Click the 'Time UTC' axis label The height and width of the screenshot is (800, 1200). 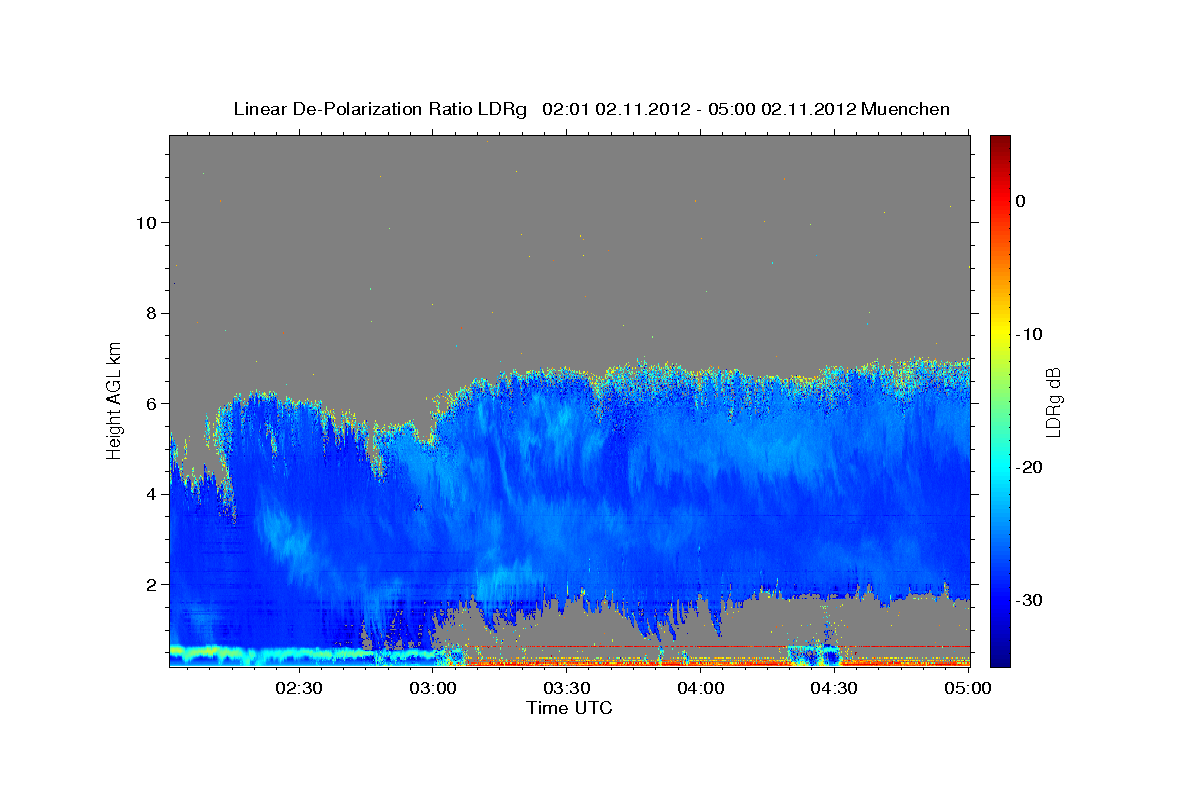569,708
